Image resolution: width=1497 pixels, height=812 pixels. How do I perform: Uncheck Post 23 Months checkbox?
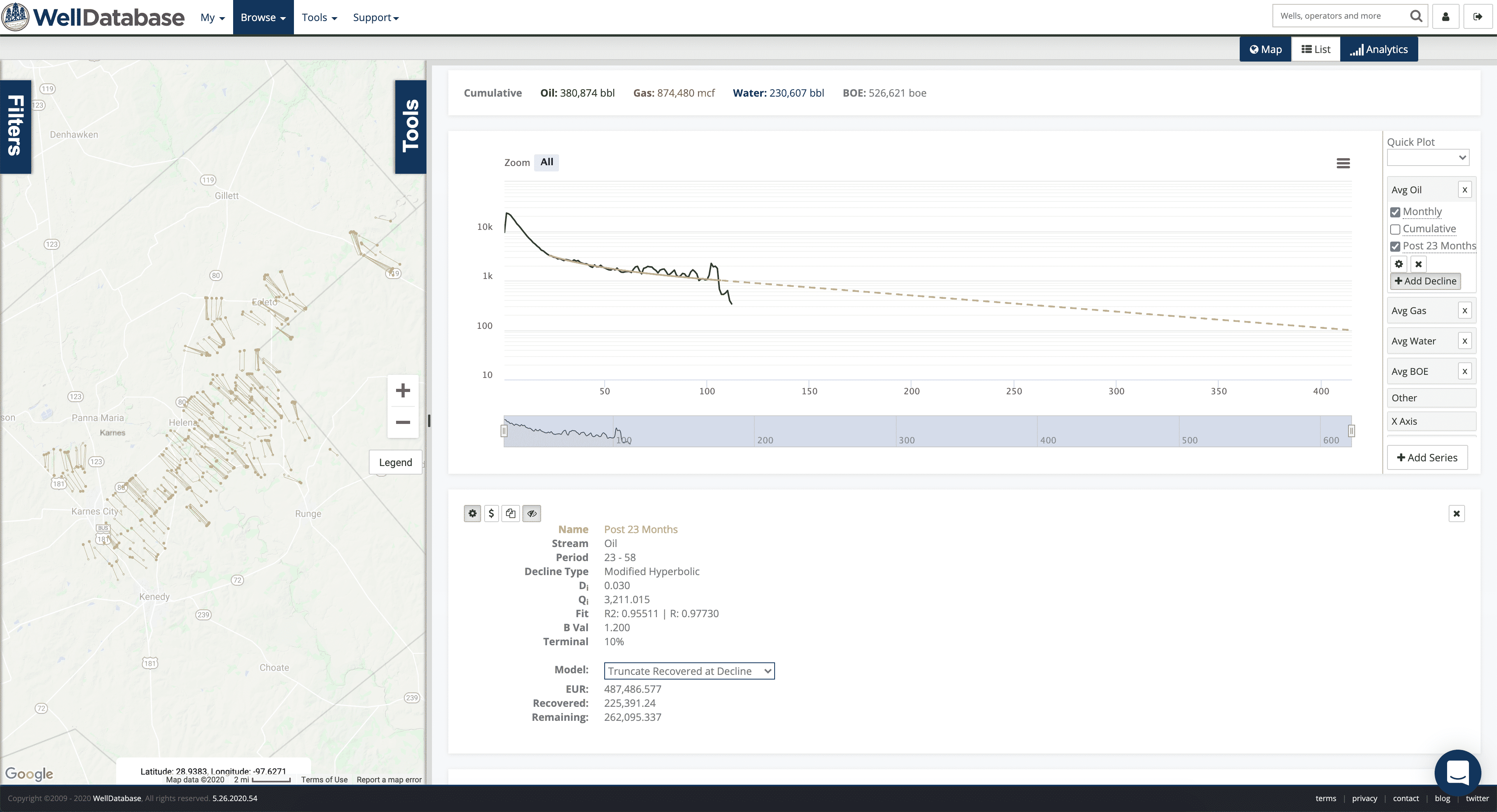[1395, 246]
